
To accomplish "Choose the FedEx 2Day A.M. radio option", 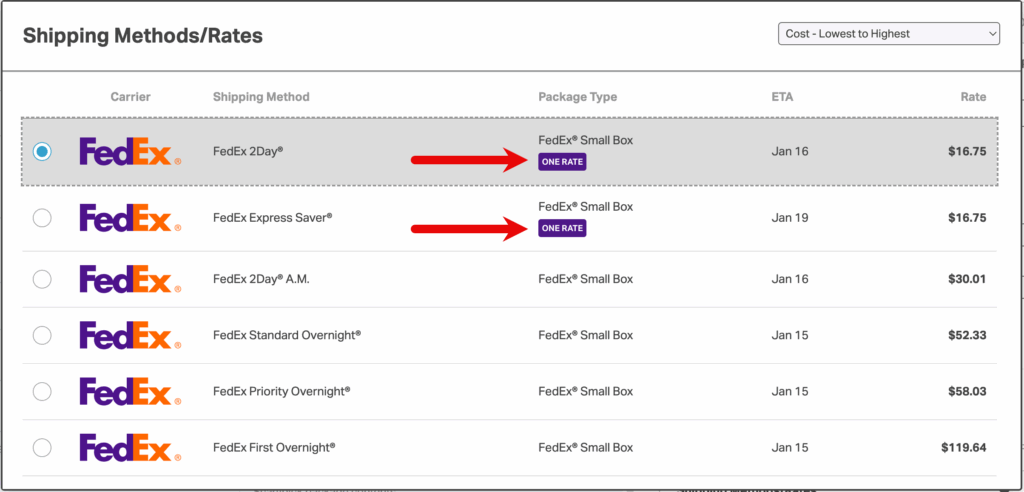I will [x=42, y=280].
